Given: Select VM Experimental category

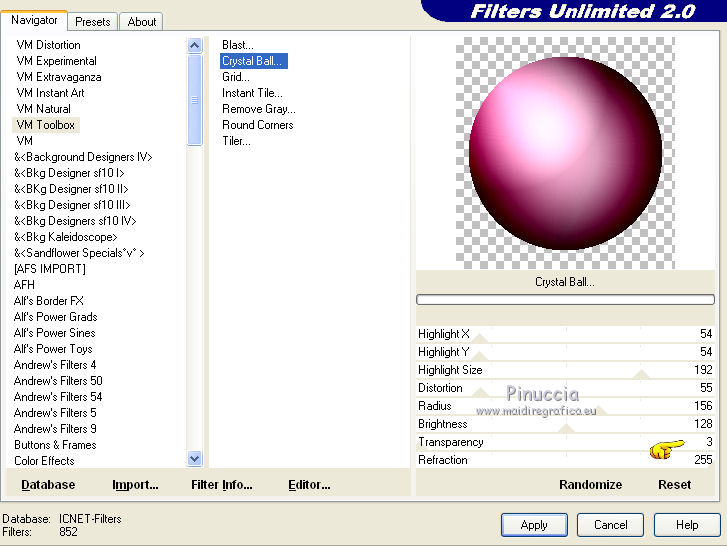Looking at the screenshot, I should 57,61.
